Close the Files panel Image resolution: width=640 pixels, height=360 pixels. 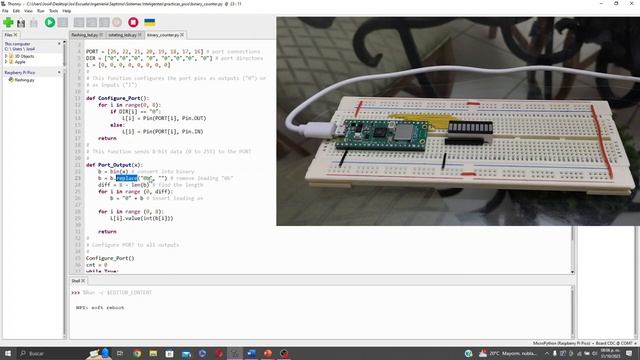(x=16, y=35)
